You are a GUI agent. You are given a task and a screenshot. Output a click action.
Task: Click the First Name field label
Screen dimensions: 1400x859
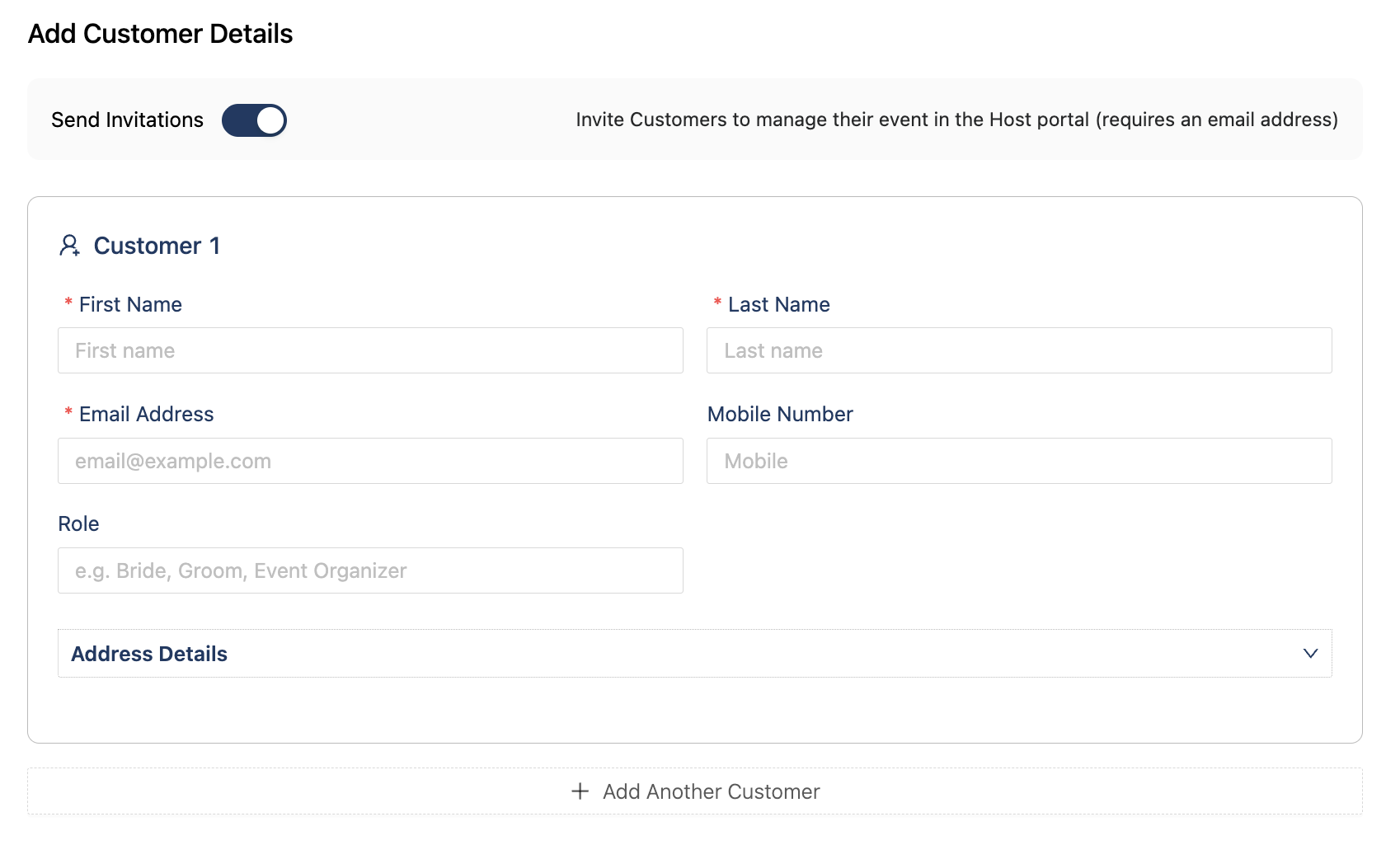[130, 304]
